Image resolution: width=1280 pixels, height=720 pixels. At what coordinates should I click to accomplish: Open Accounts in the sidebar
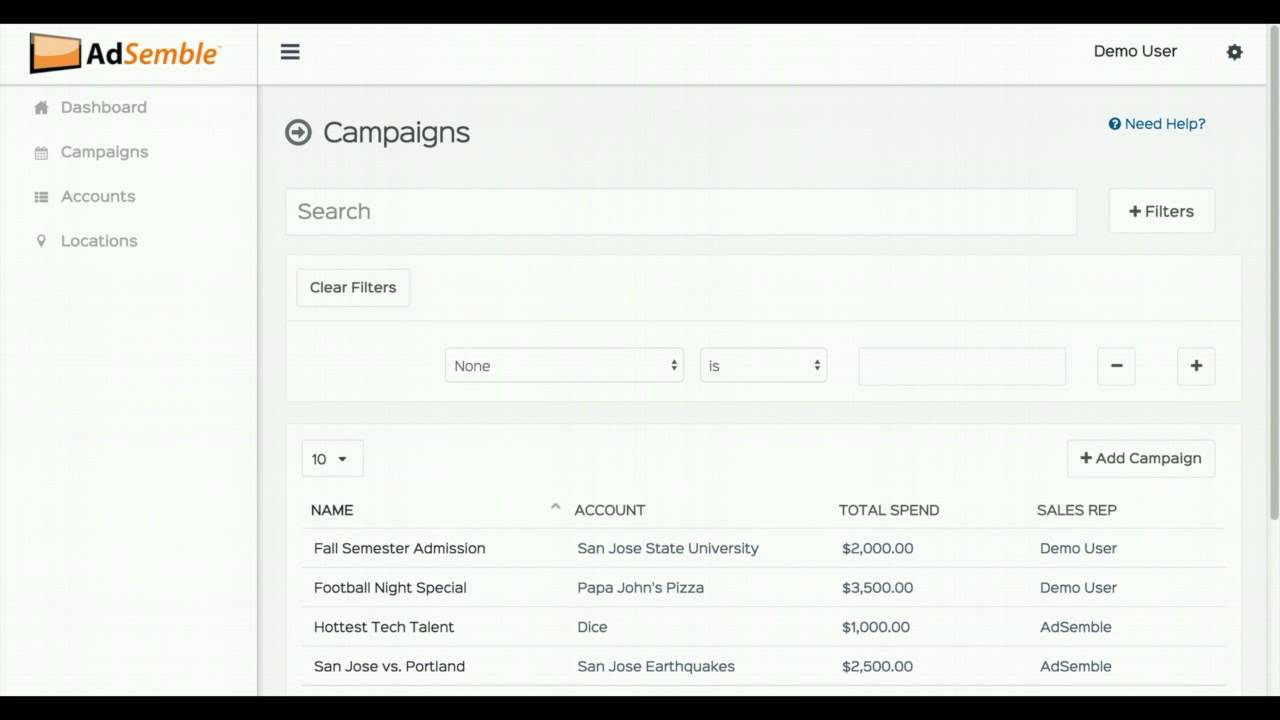coord(98,197)
